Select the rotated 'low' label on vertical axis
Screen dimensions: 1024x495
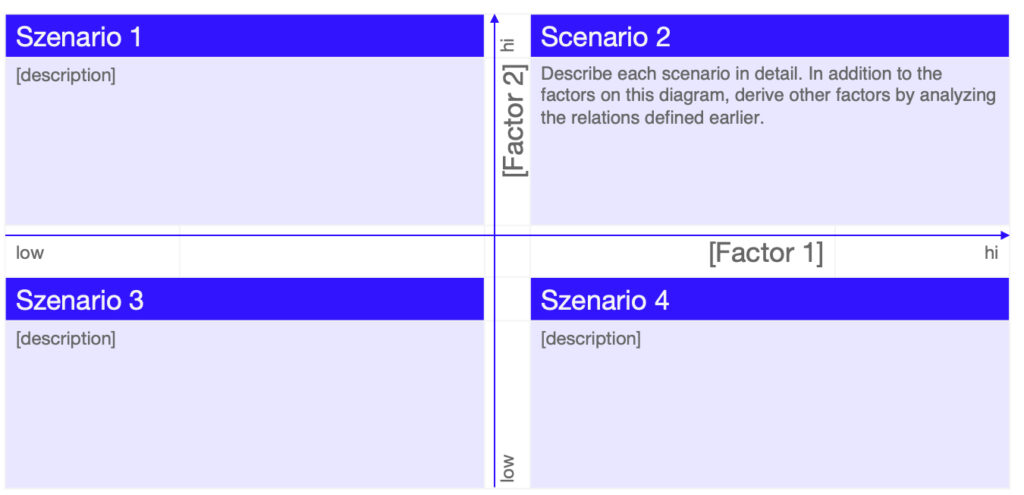[x=507, y=469]
